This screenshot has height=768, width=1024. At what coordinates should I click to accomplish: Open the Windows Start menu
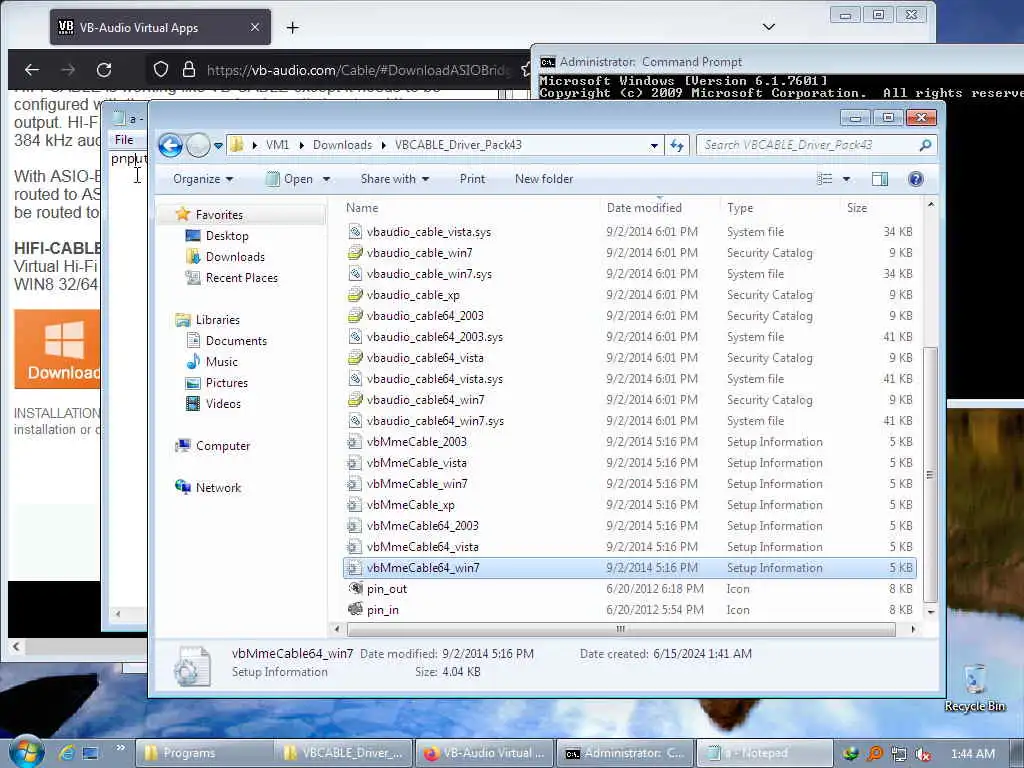25,752
